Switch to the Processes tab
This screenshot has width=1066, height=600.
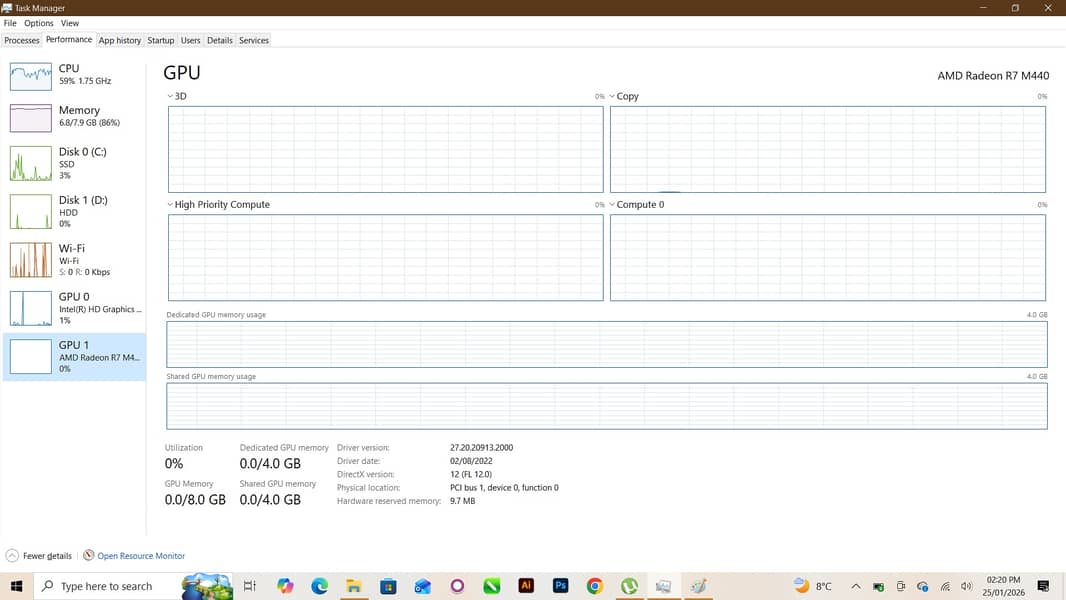(22, 40)
